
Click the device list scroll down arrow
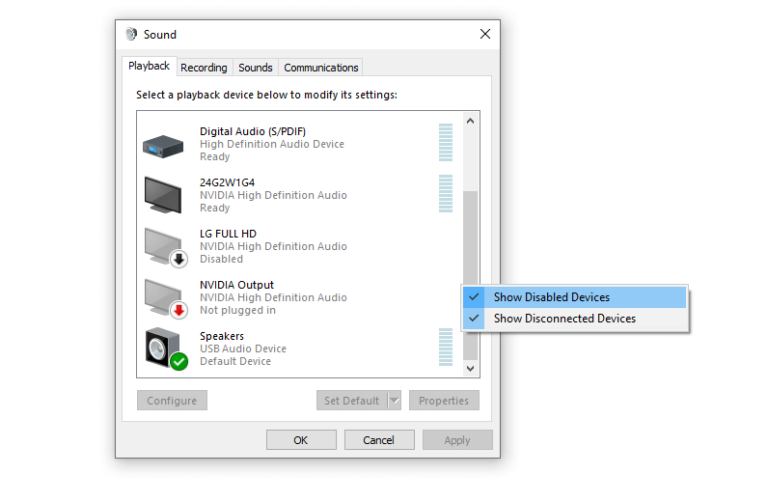(470, 368)
